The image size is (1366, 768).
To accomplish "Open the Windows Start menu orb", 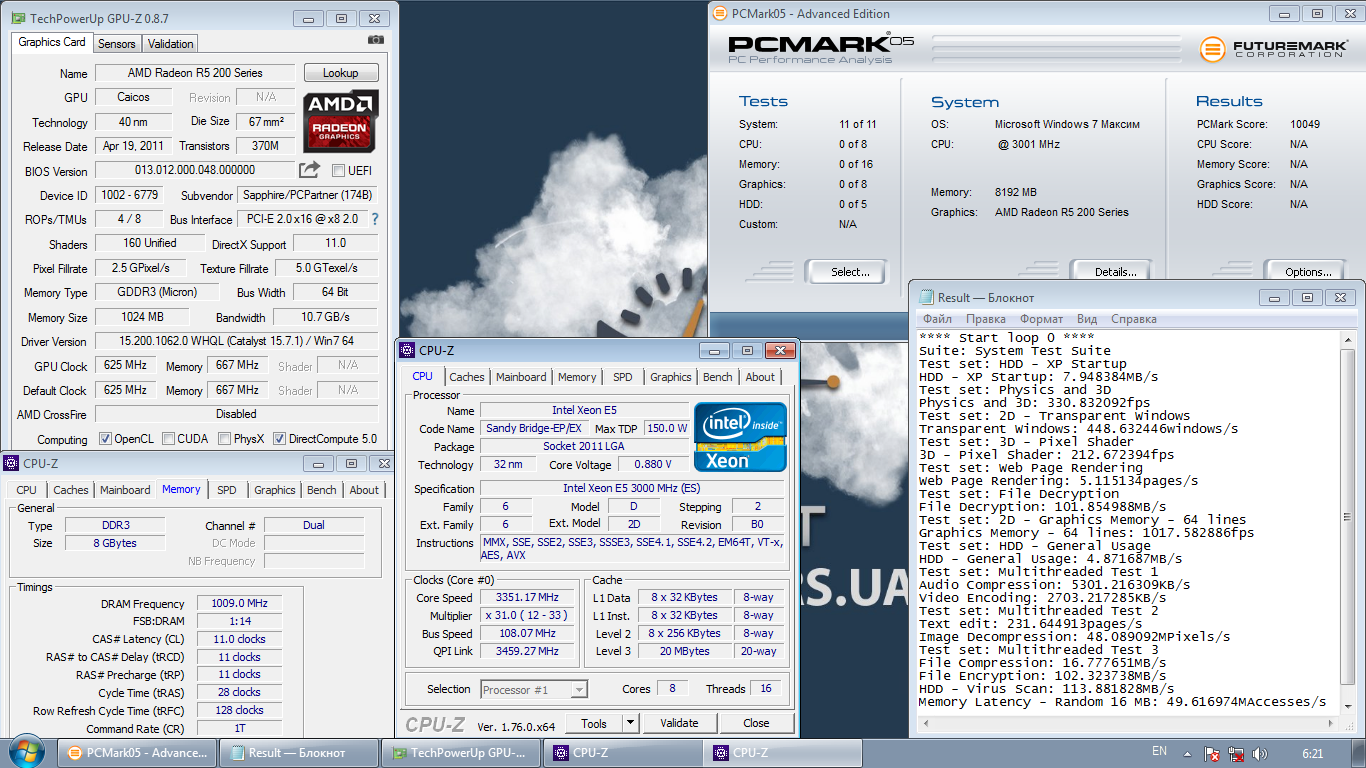I will [25, 751].
